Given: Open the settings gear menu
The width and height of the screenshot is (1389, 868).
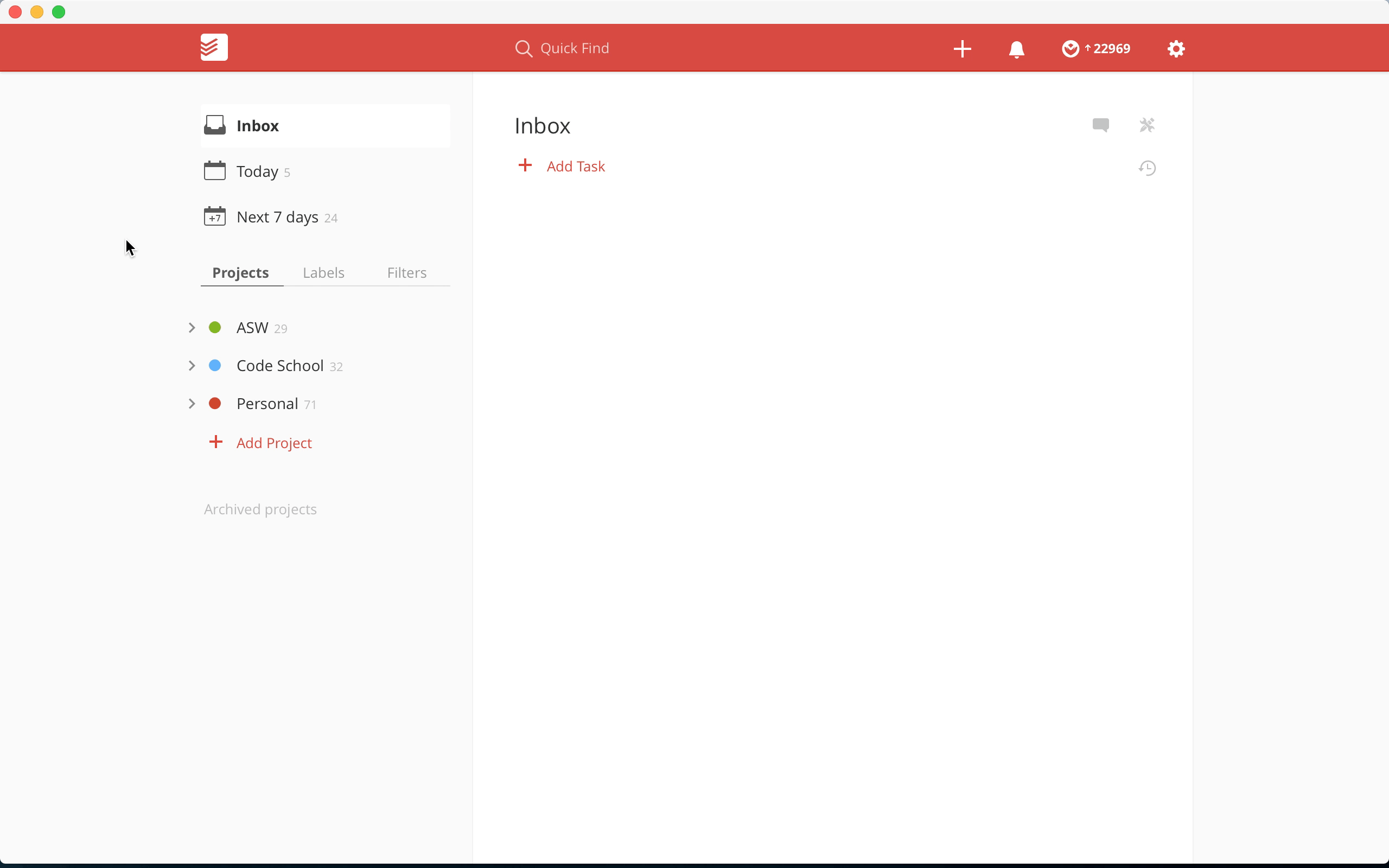Looking at the screenshot, I should click(x=1175, y=49).
